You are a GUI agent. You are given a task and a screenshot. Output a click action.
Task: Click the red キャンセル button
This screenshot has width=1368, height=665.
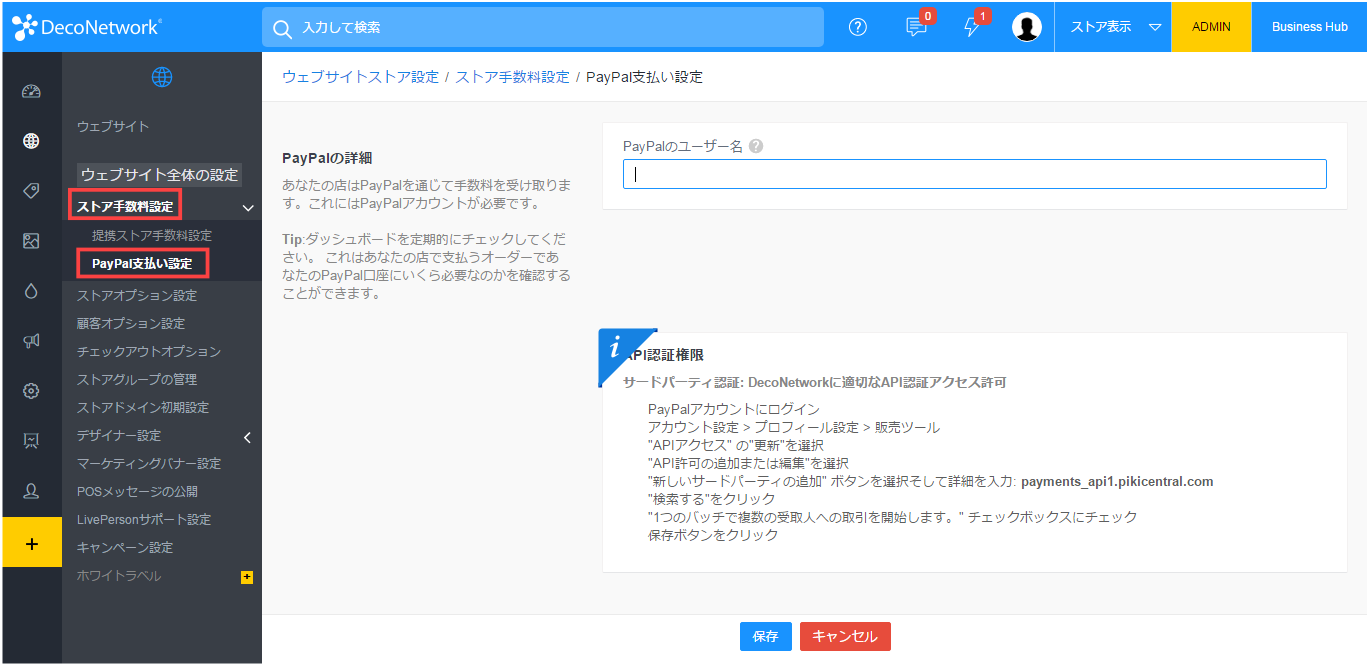coord(845,637)
